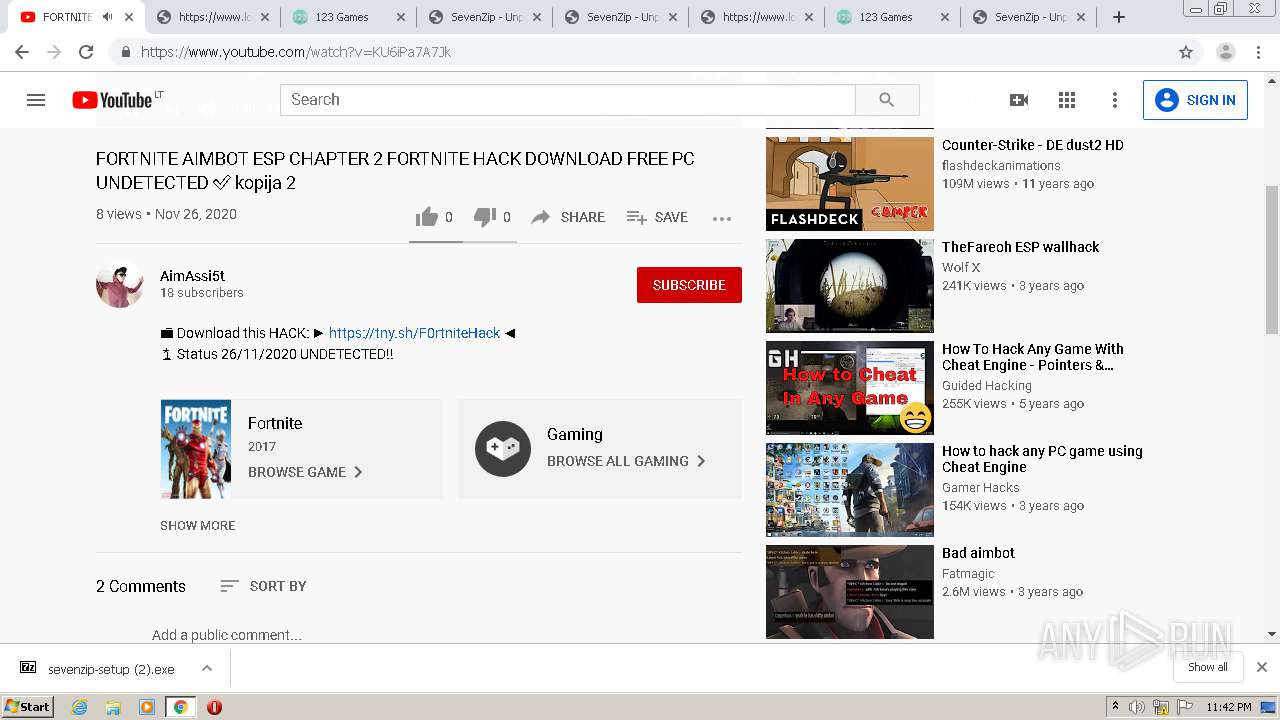
Task: Open the AimAssi5t channel avatar
Action: pos(120,284)
